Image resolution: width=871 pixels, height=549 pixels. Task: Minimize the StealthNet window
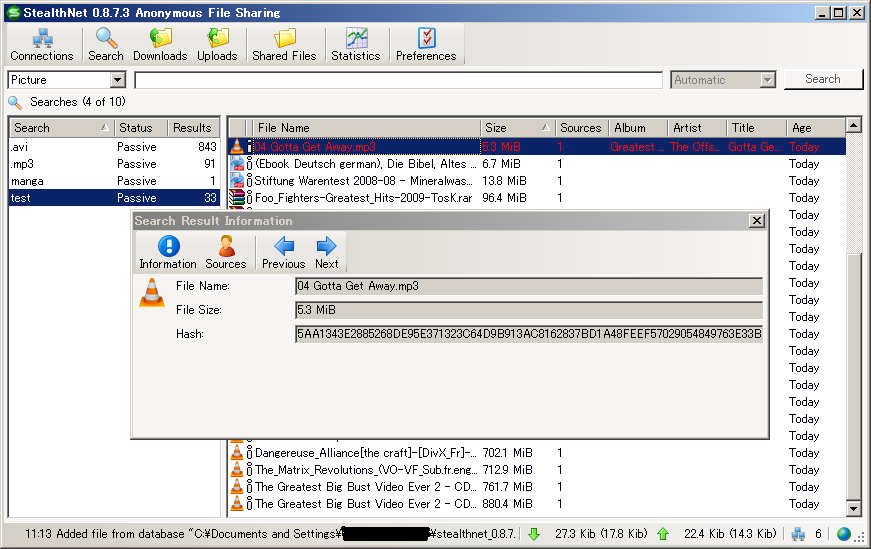[x=823, y=13]
